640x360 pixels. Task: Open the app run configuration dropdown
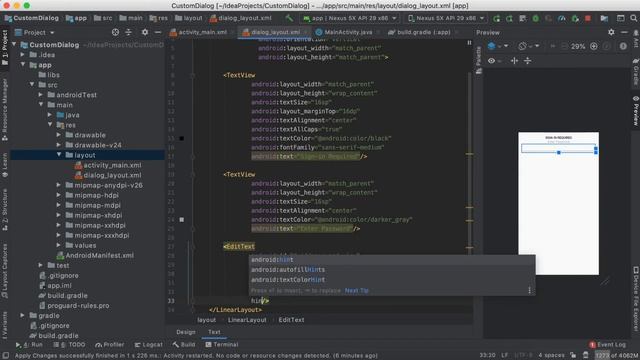(x=350, y=18)
